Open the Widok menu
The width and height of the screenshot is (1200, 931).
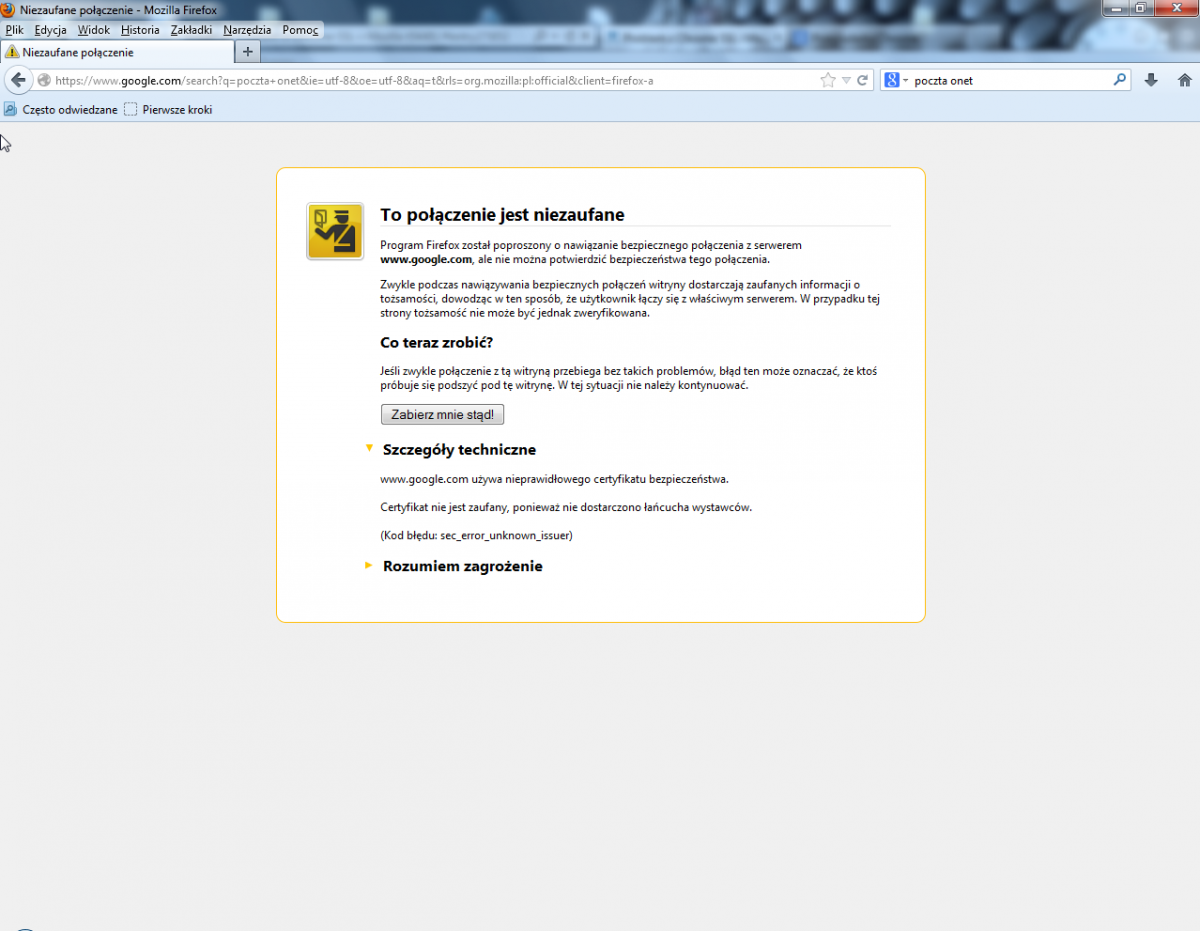[94, 30]
